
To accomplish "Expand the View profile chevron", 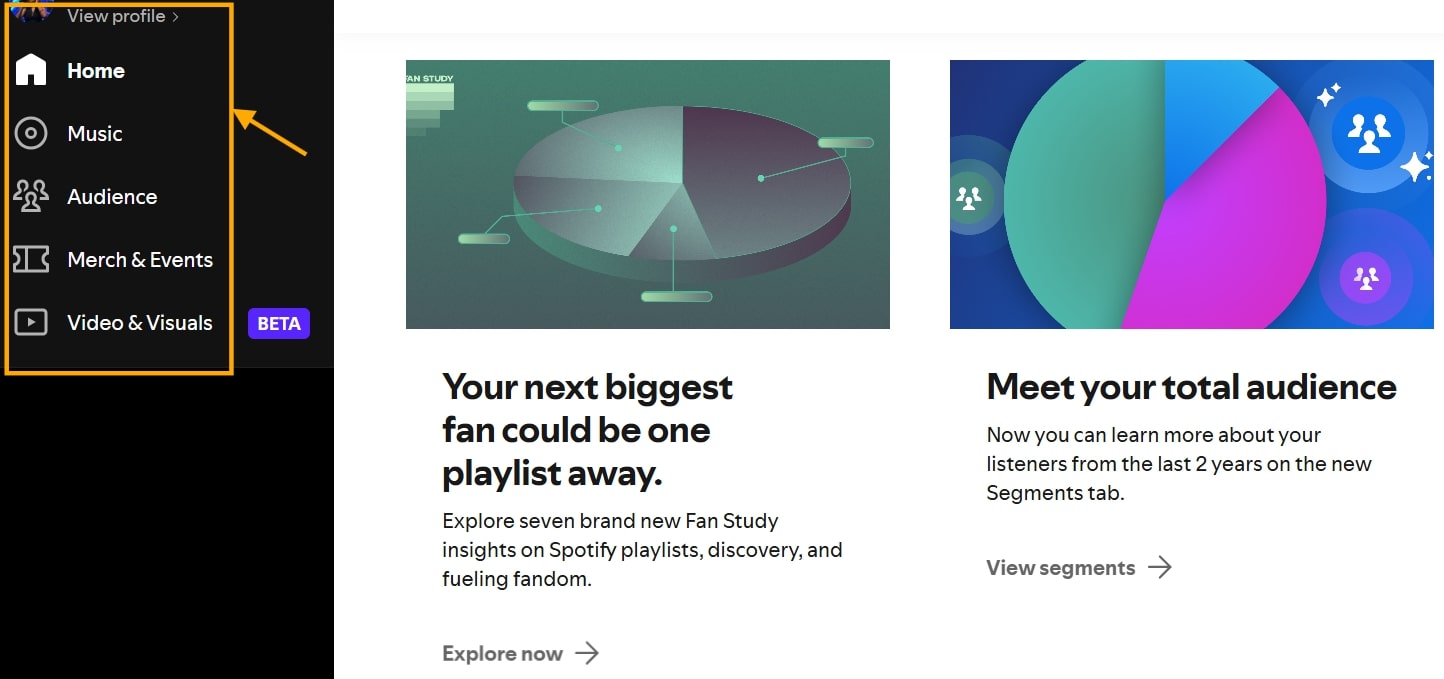I will 176,17.
